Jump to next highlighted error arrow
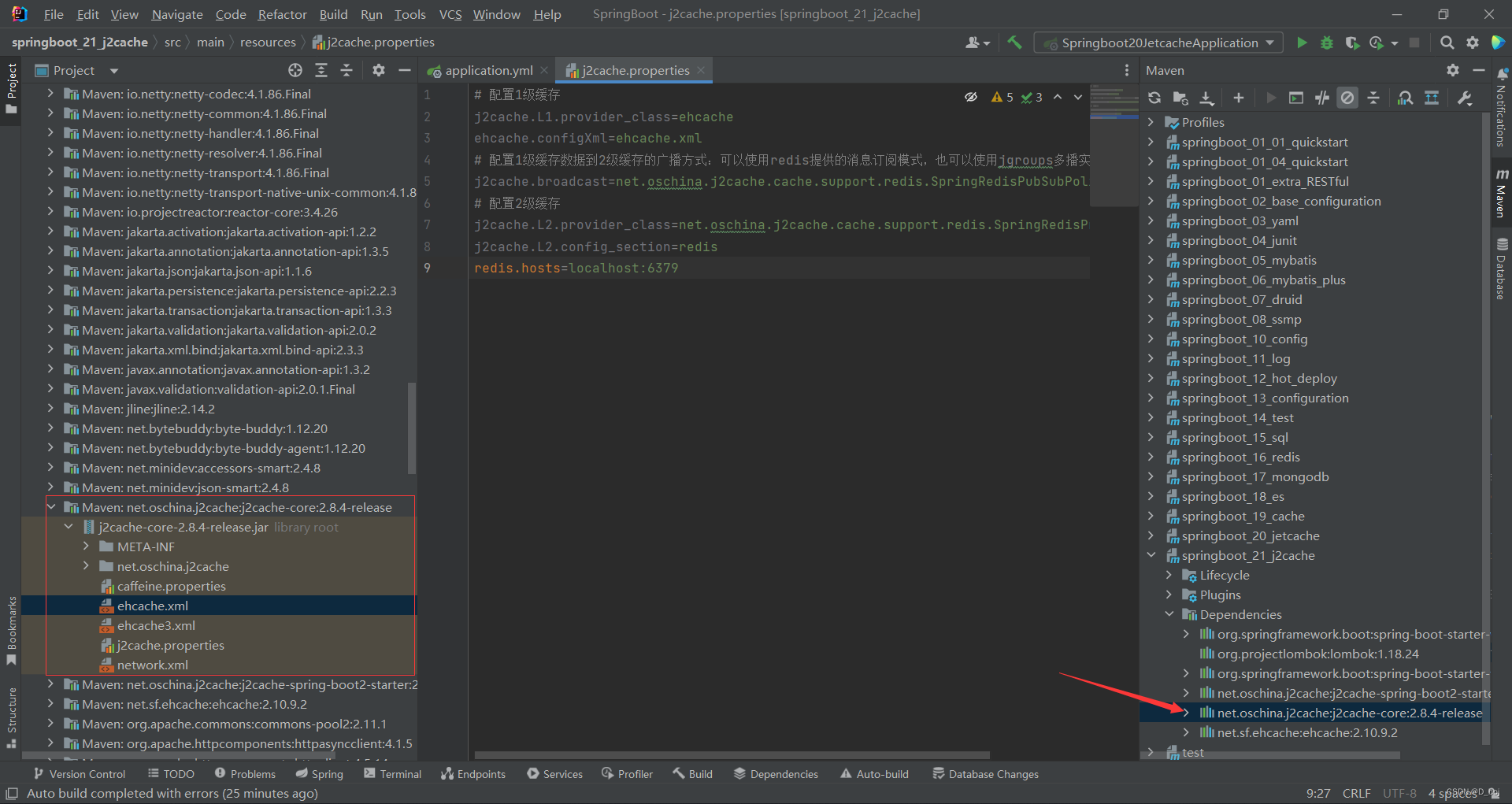The image size is (1512, 804). point(1078,97)
